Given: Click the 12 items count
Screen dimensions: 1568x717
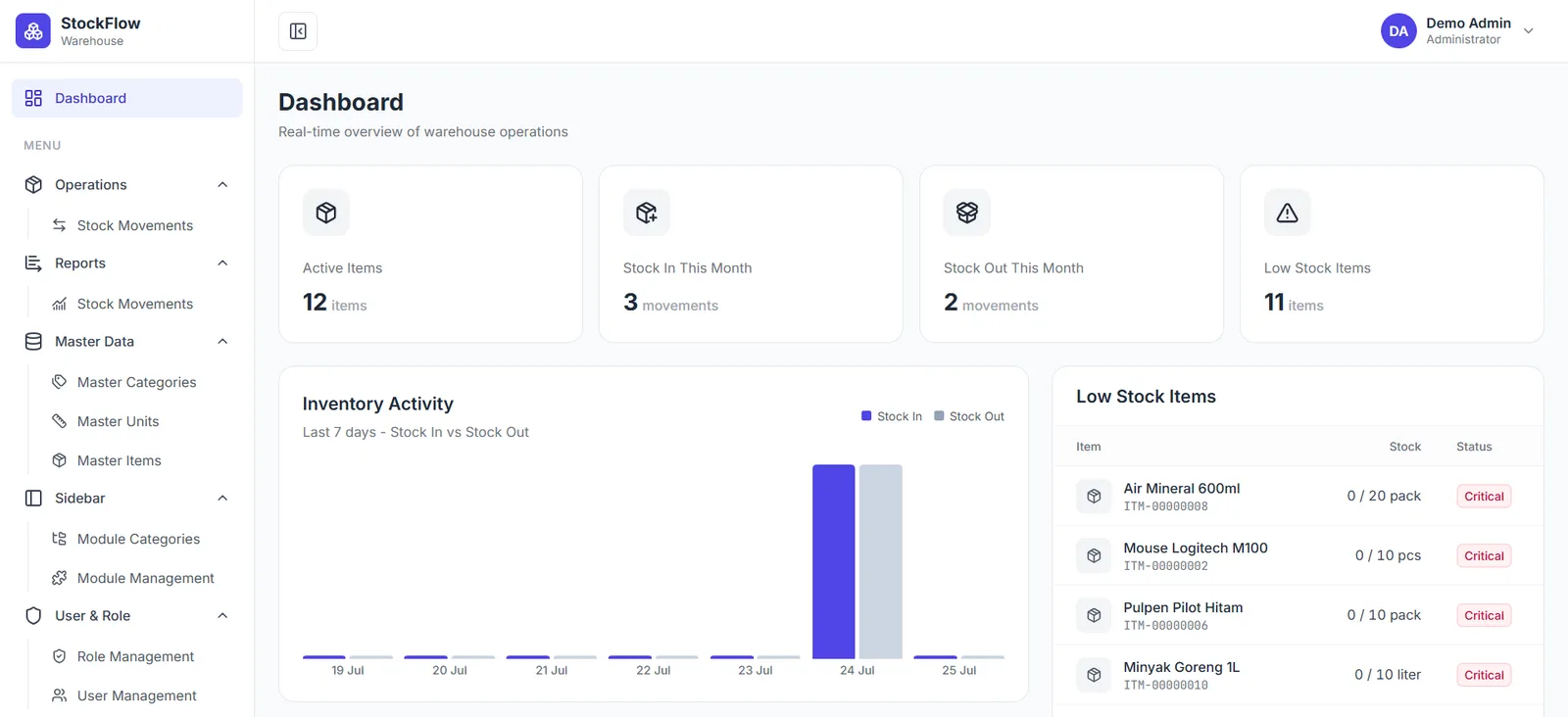Looking at the screenshot, I should pyautogui.click(x=334, y=303).
